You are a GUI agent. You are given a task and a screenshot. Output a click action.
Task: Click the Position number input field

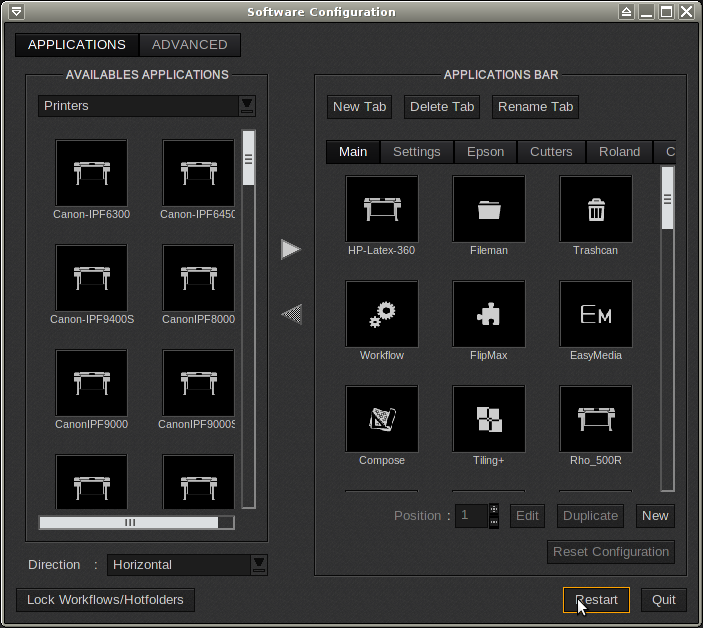coord(471,516)
